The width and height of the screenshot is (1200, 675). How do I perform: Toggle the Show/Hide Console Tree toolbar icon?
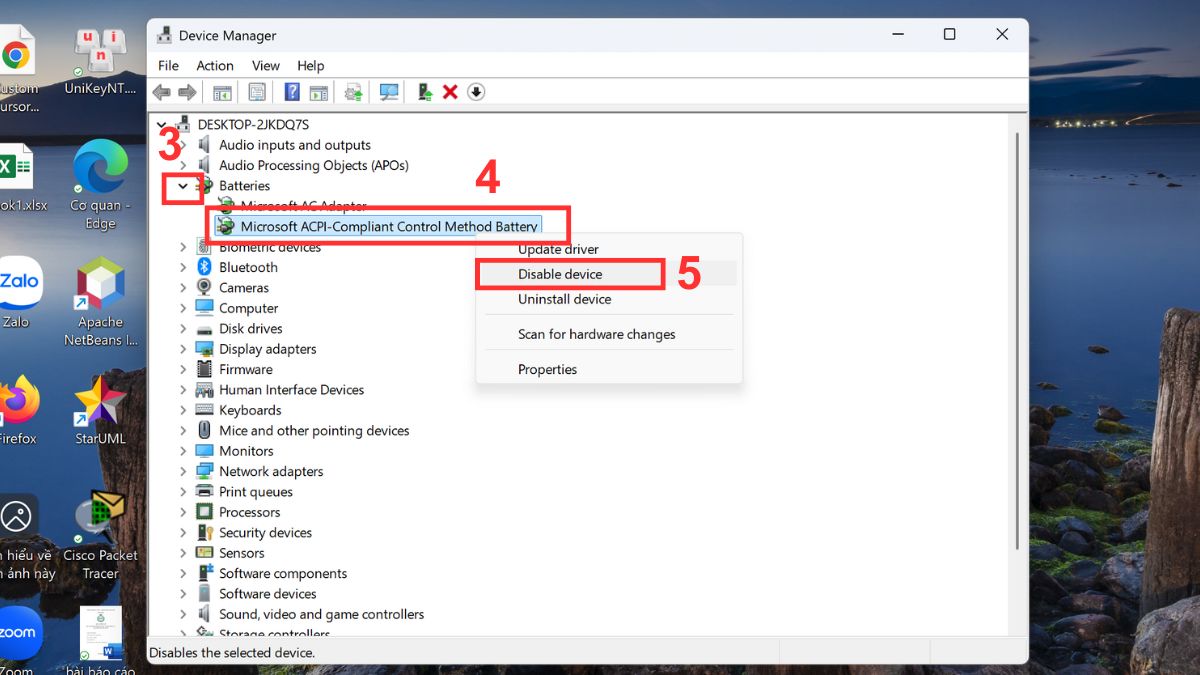222,92
